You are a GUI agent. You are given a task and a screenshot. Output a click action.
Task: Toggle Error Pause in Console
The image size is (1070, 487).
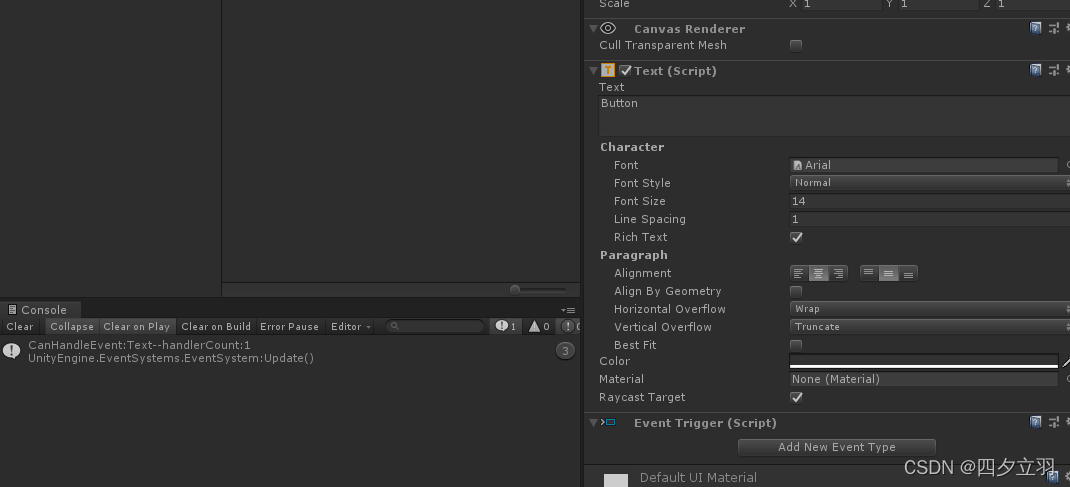(x=289, y=326)
